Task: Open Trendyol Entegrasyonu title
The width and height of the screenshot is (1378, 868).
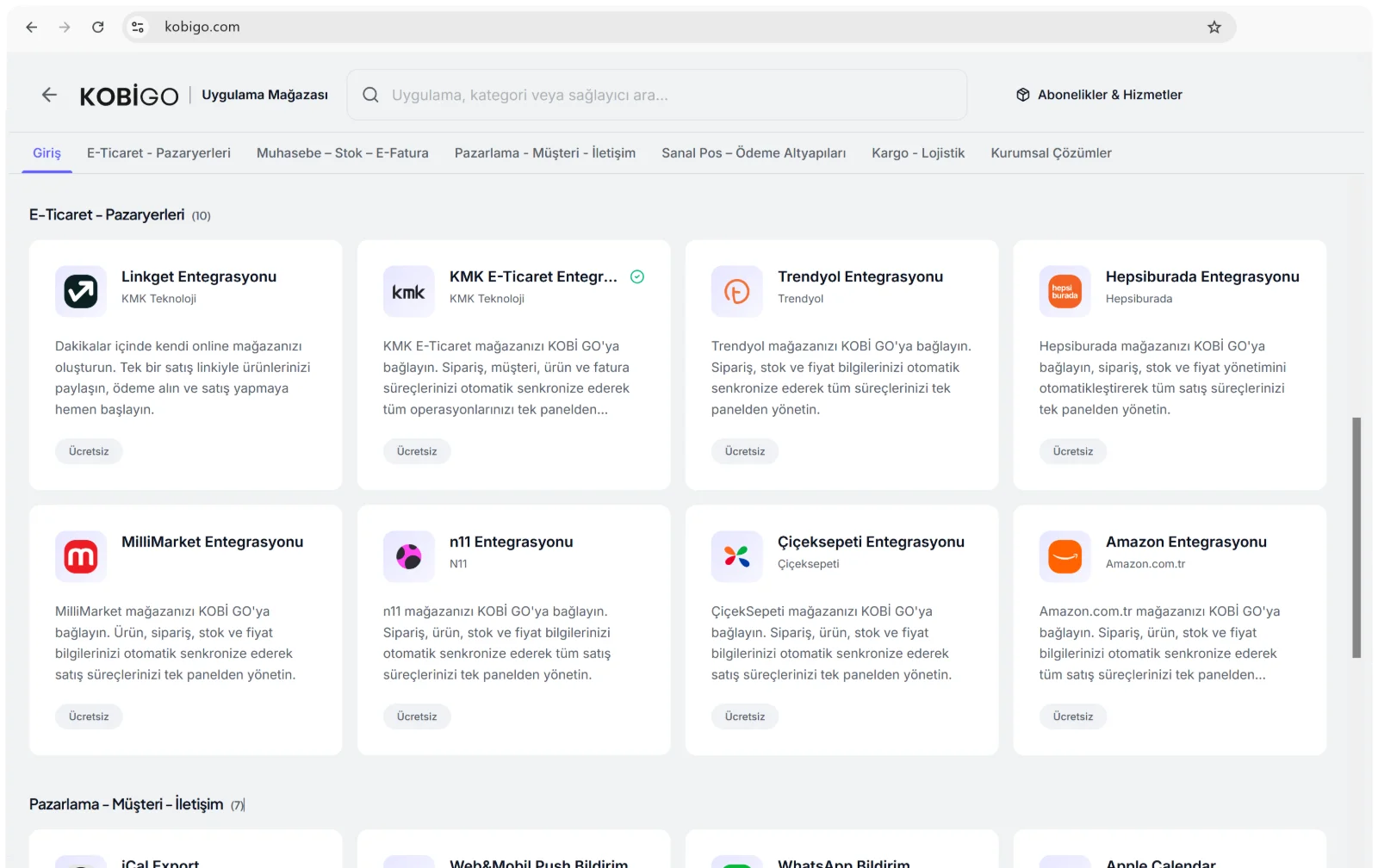Action: (860, 276)
